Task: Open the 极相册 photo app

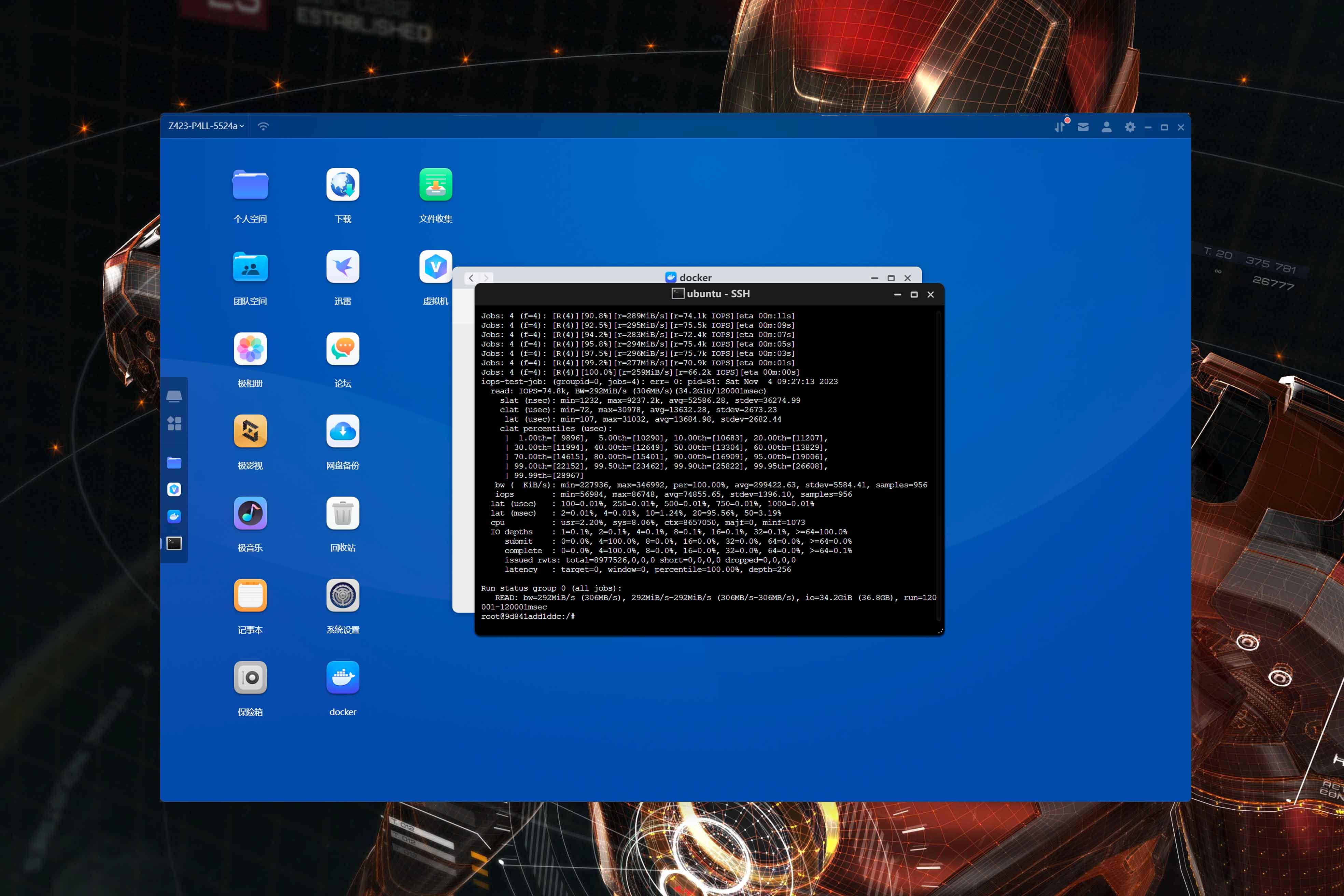Action: (250, 349)
